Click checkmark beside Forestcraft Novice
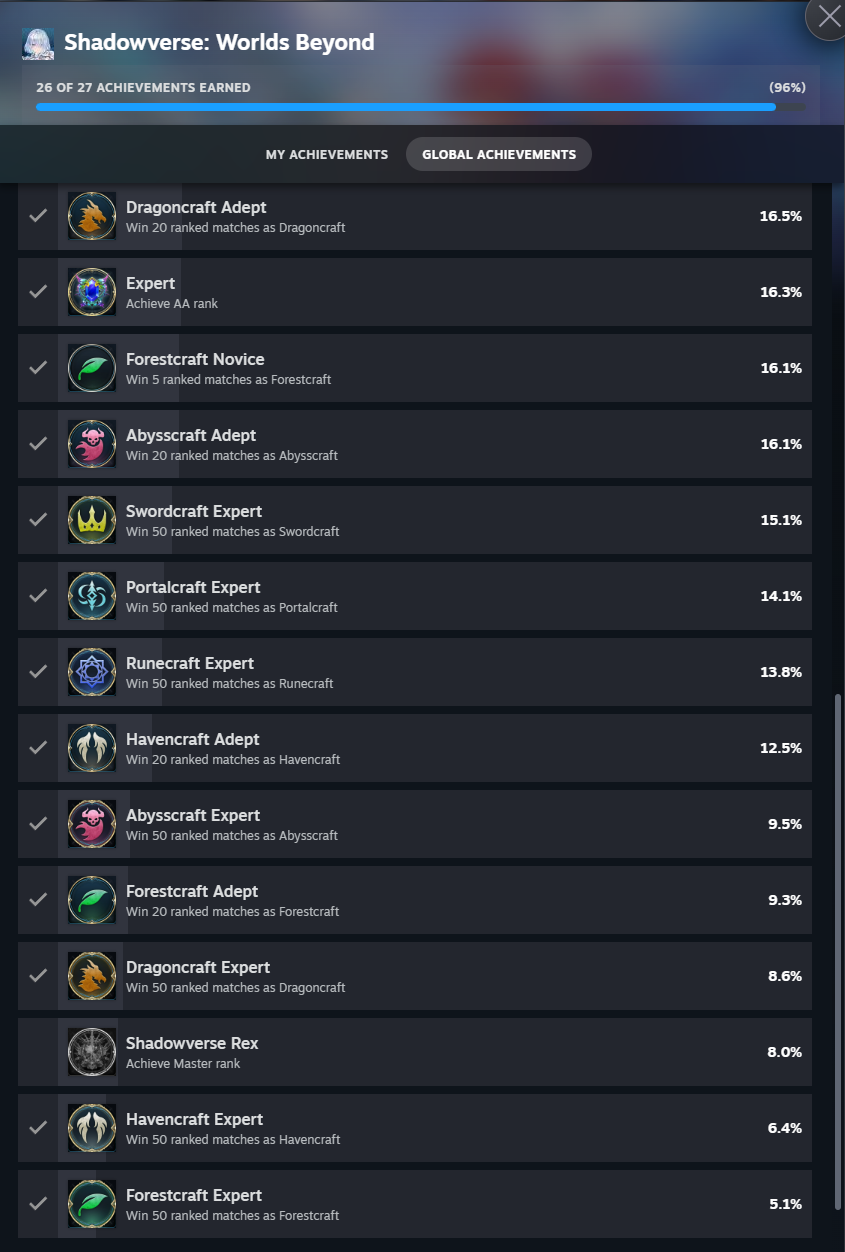The width and height of the screenshot is (845, 1252). pyautogui.click(x=38, y=368)
